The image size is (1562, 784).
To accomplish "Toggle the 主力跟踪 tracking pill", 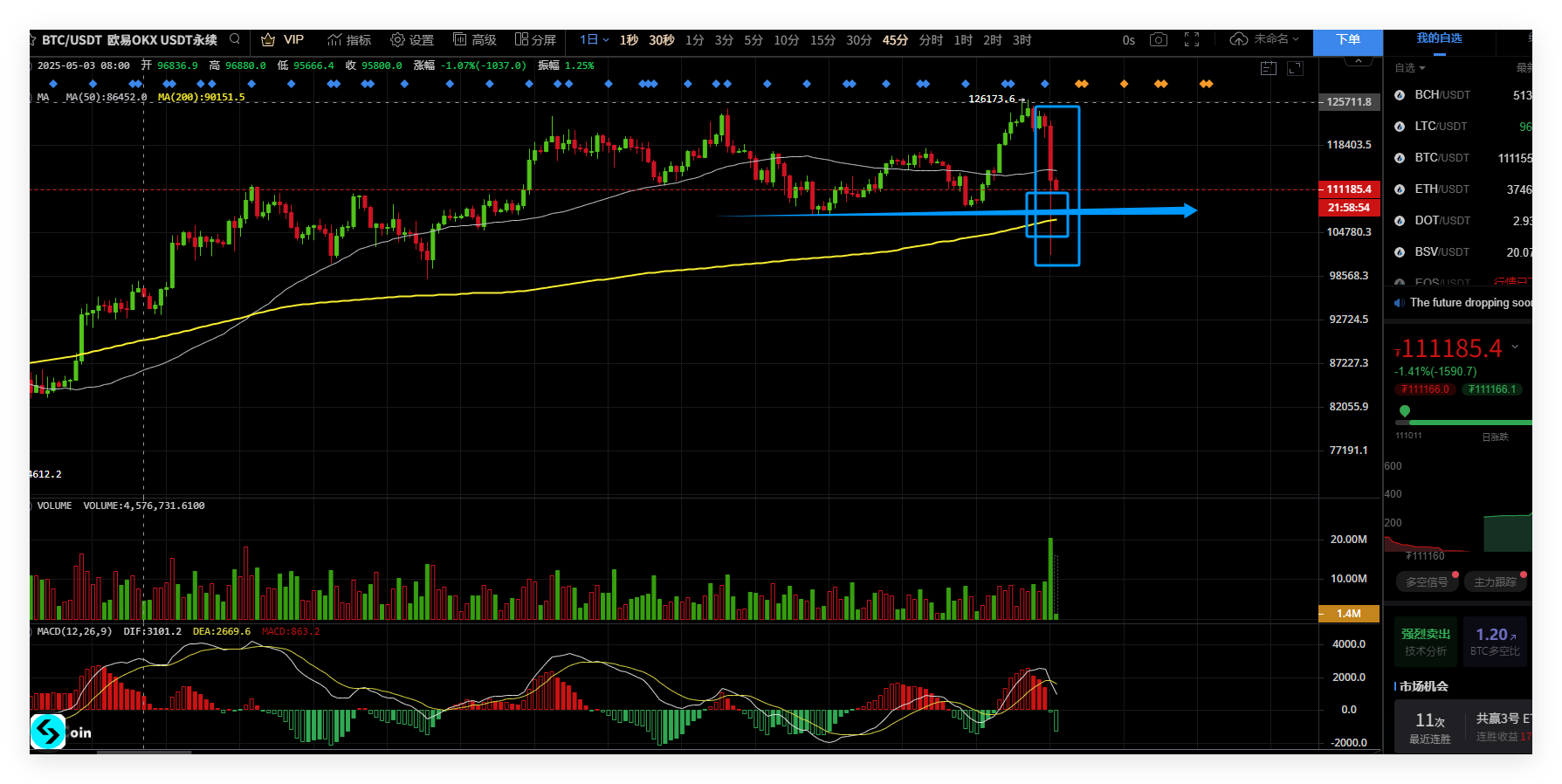I will click(1495, 582).
